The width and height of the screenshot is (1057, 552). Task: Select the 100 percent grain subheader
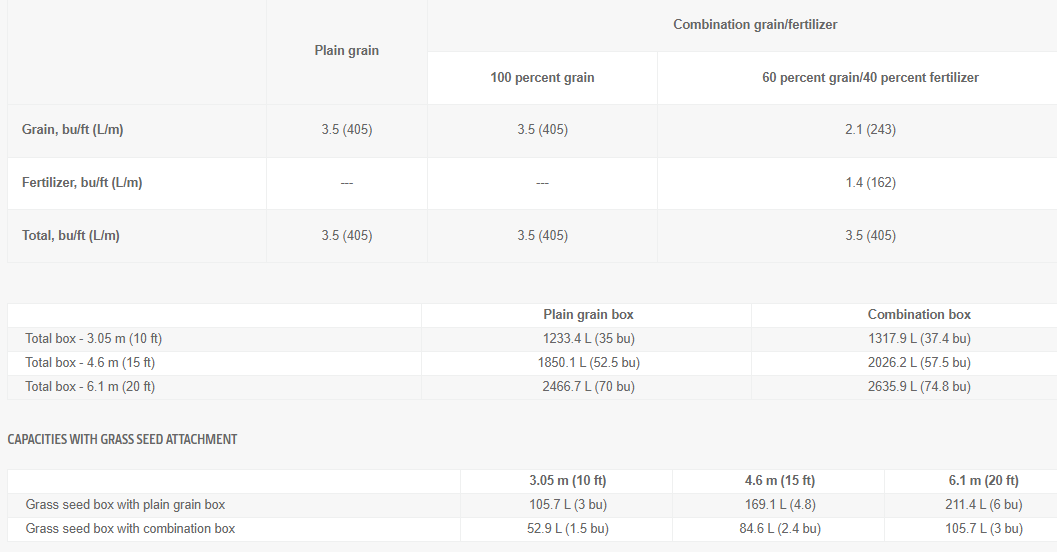(x=542, y=78)
